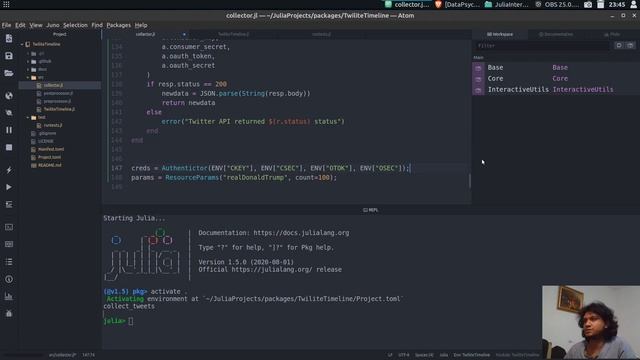Switch to the runtests.jl editor tab
This screenshot has height=360, width=640.
pos(322,34)
